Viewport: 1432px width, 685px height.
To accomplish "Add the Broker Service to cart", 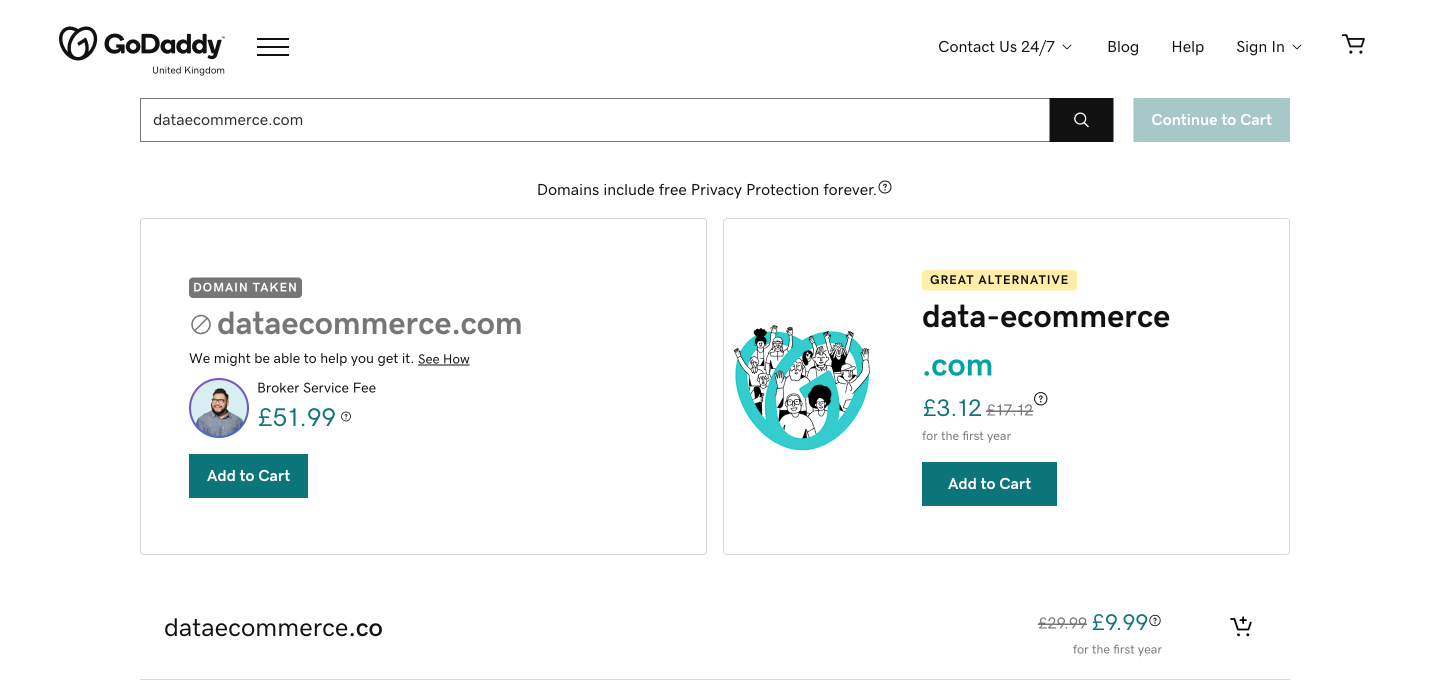I will pos(248,475).
